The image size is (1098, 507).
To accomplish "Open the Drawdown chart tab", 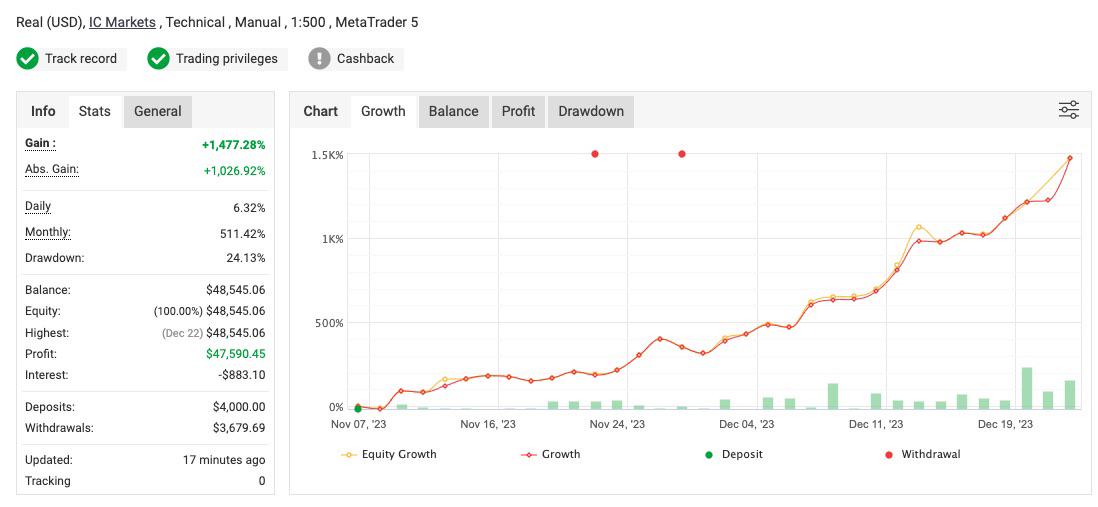I will coord(591,111).
